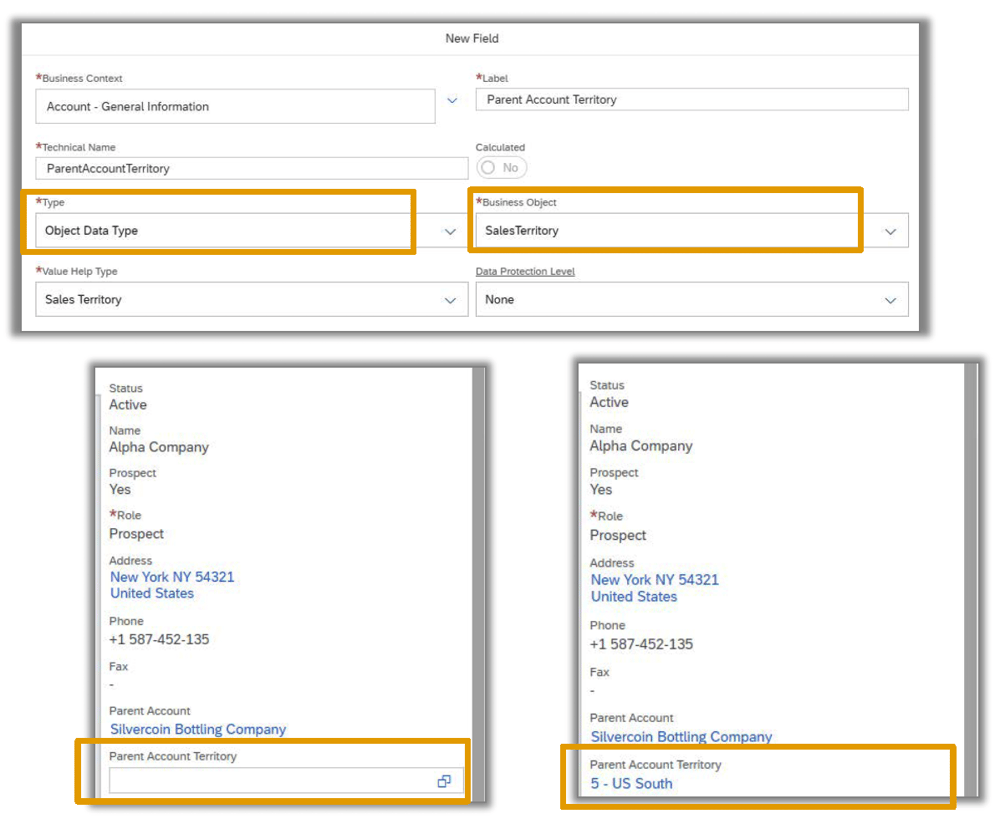Select the Business Object field showing SalesTerritory
Screen dimensions: 1000x824
[692, 230]
